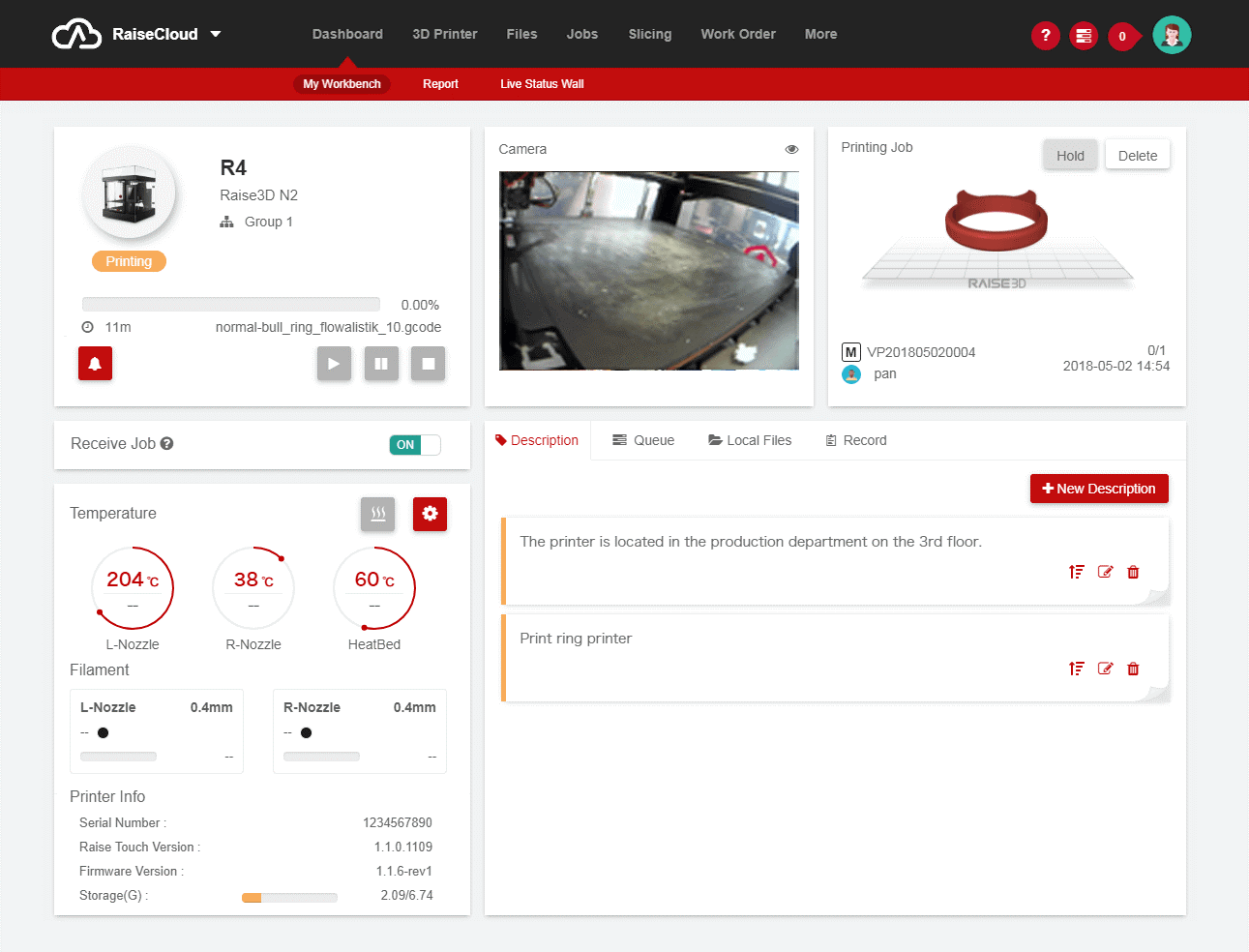Select the My Workbench subtab
The height and width of the screenshot is (952, 1249).
342,84
